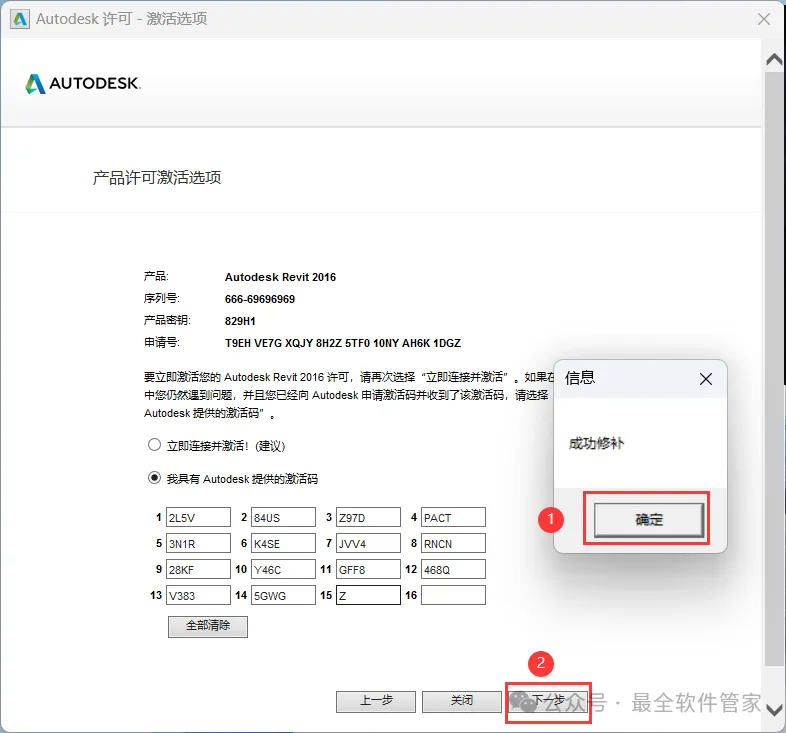Click activation code field 8 containing RNCN
The width and height of the screenshot is (786, 733).
pyautogui.click(x=453, y=543)
